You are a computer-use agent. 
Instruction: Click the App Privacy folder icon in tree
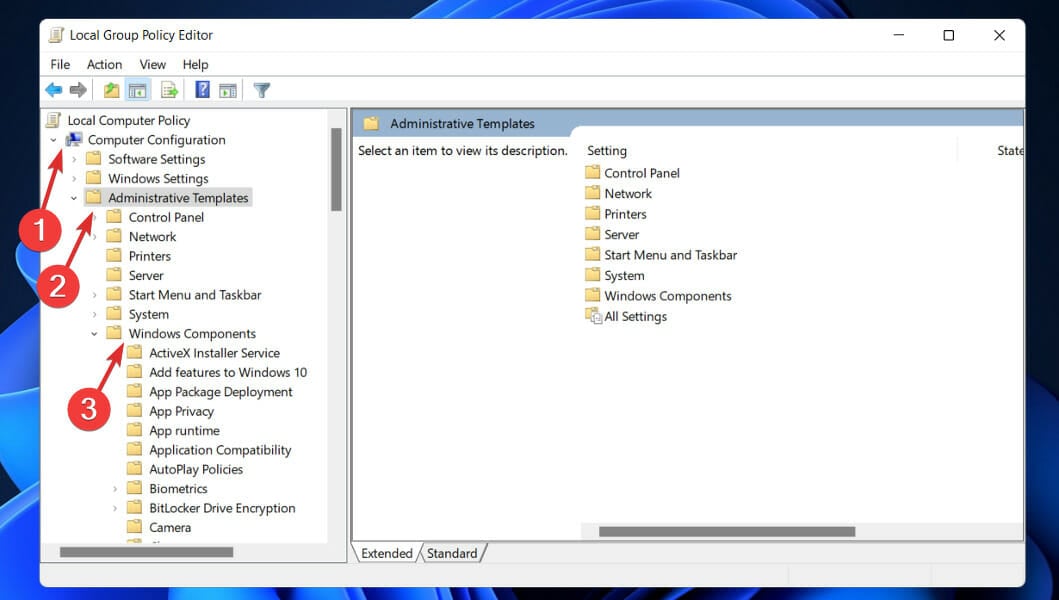tap(134, 411)
